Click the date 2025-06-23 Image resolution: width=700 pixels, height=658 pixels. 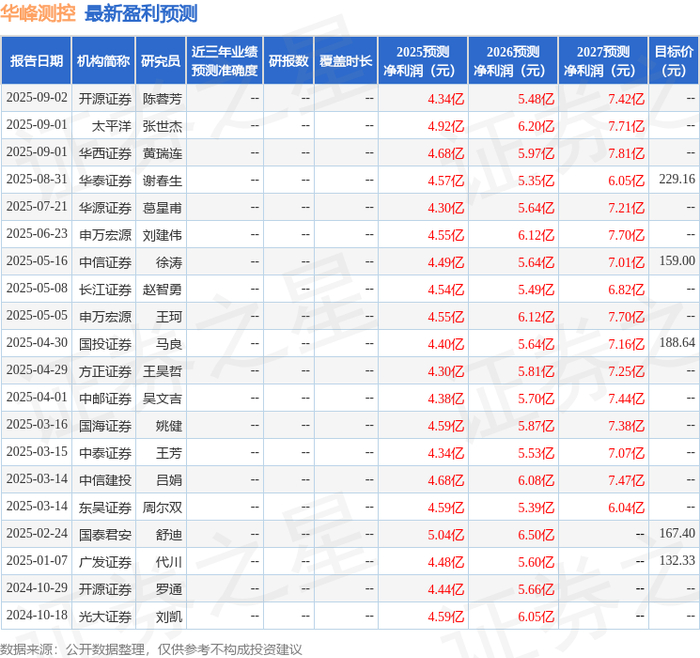tap(37, 234)
